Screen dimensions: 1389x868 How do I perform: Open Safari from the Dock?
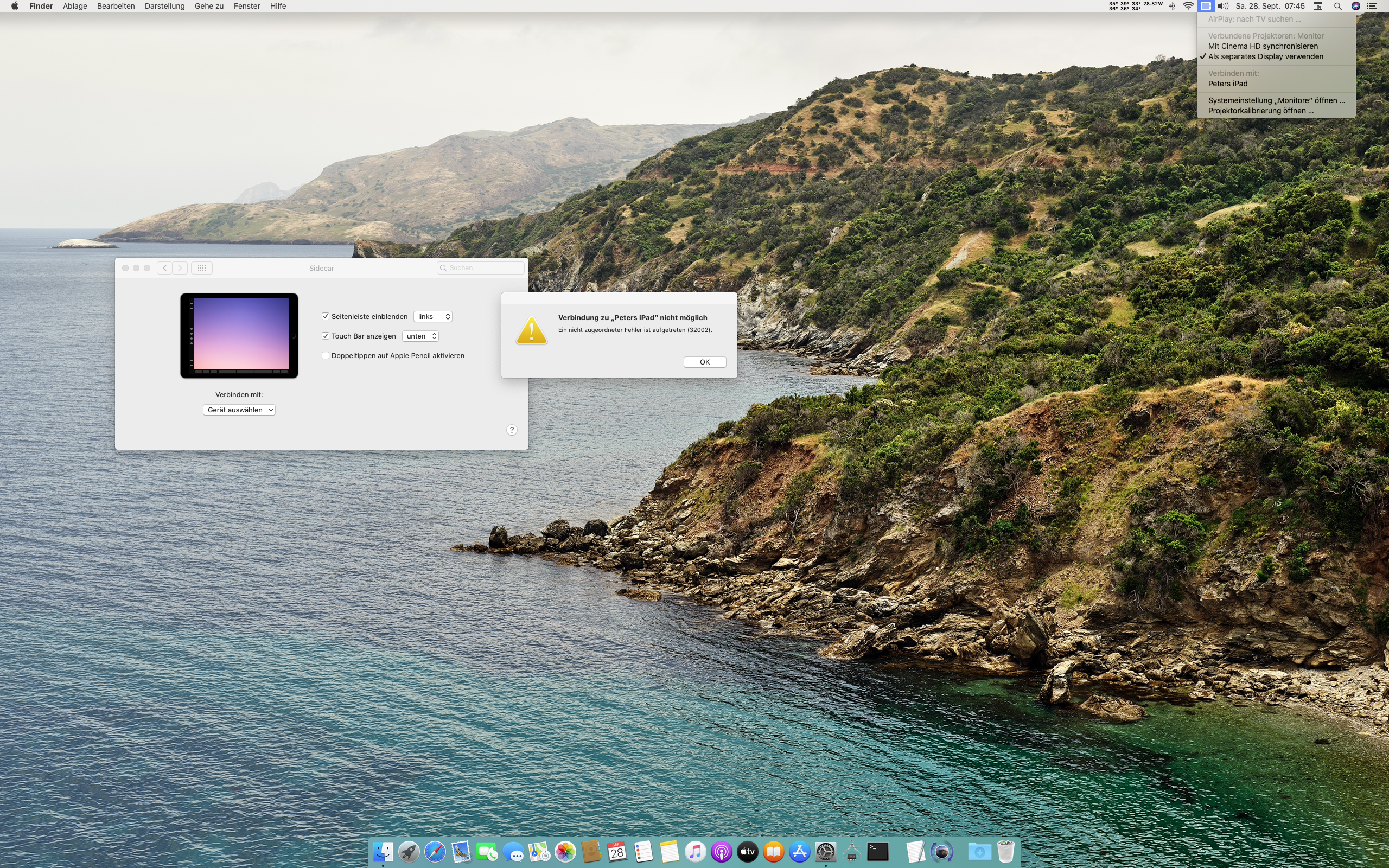(x=435, y=851)
